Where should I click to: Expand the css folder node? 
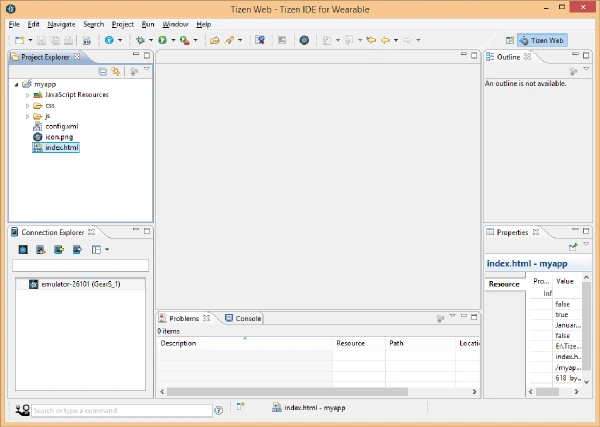pyautogui.click(x=28, y=105)
